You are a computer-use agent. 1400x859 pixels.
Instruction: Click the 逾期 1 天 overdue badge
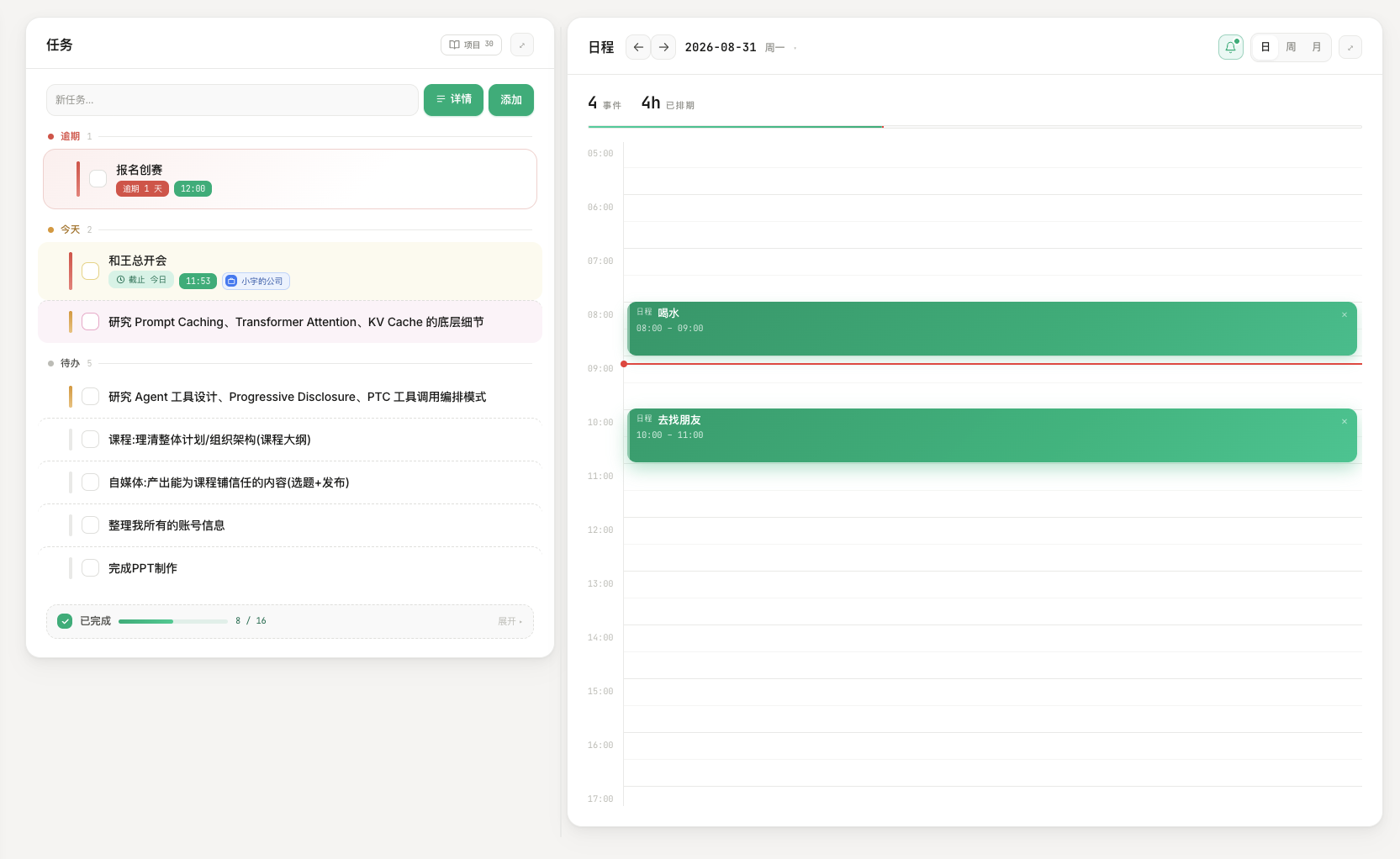coord(142,189)
